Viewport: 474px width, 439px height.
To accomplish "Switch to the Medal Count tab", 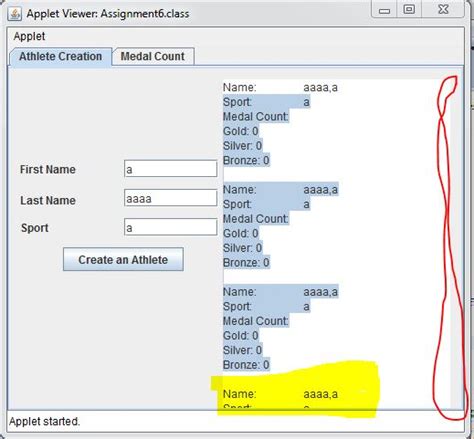I will tap(153, 56).
